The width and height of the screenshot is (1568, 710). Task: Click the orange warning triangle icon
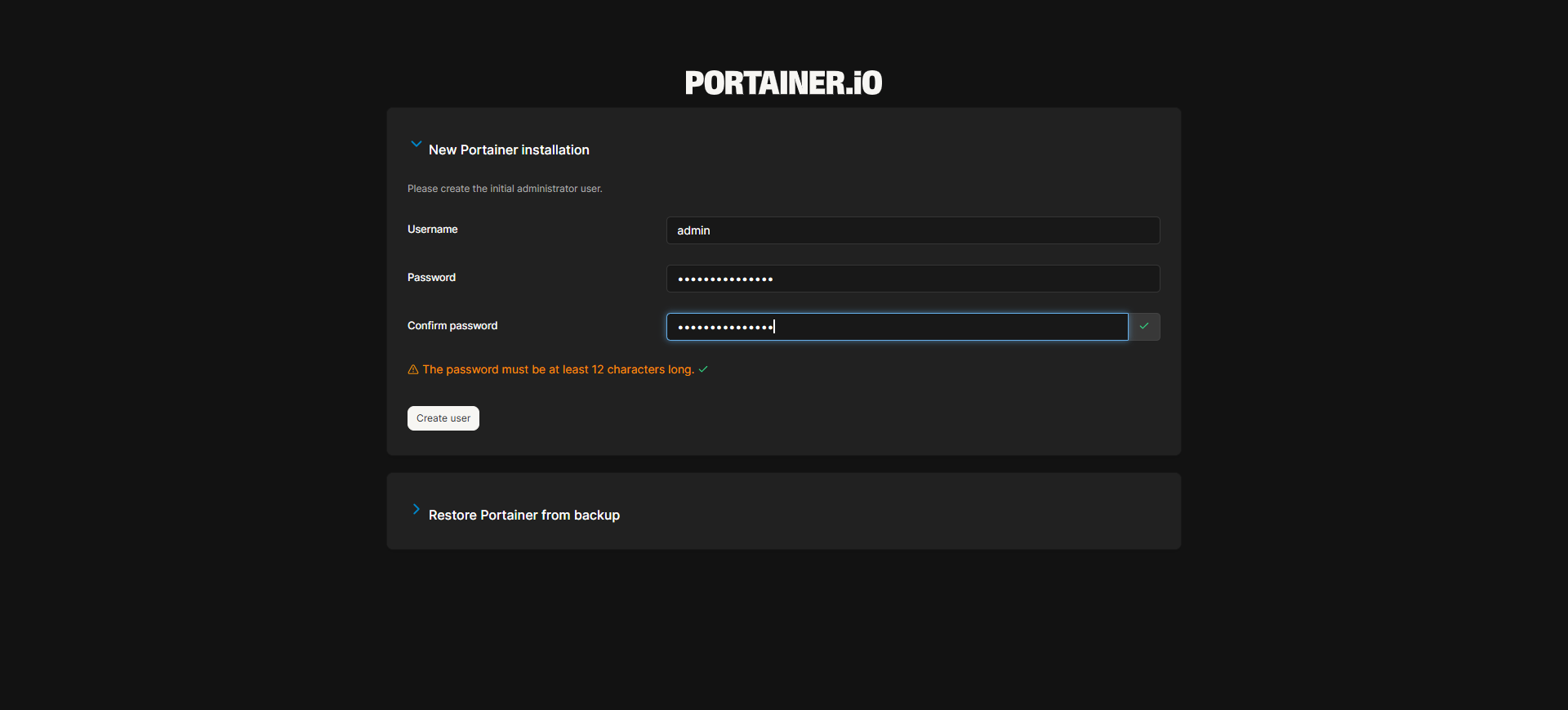(413, 369)
